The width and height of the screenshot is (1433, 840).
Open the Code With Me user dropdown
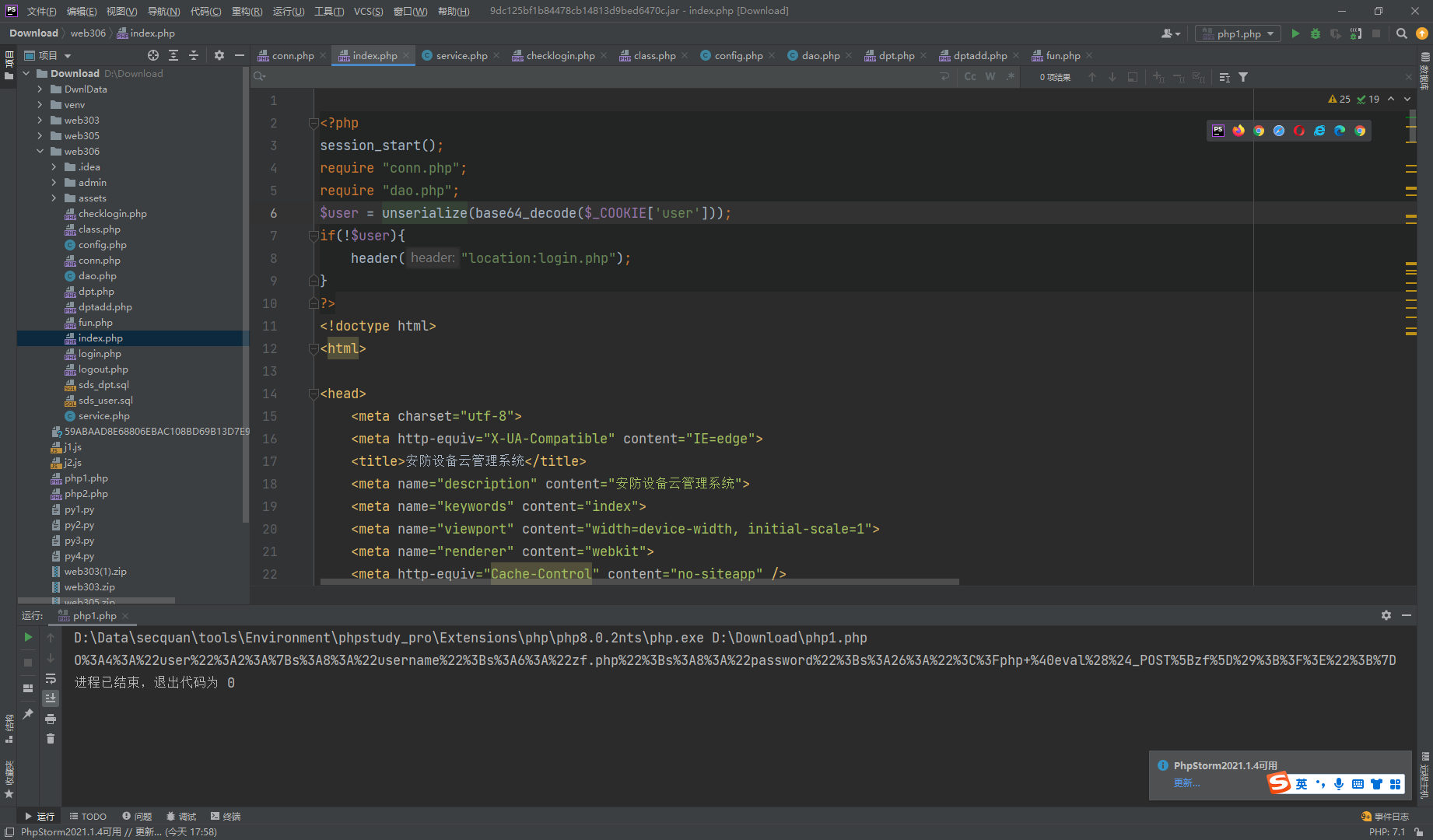pyautogui.click(x=1171, y=33)
